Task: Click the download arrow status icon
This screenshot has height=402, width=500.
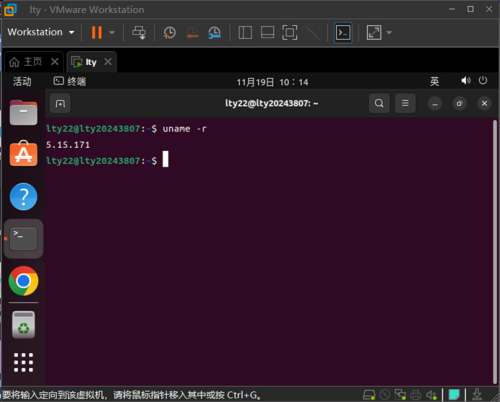Action: pos(477,395)
